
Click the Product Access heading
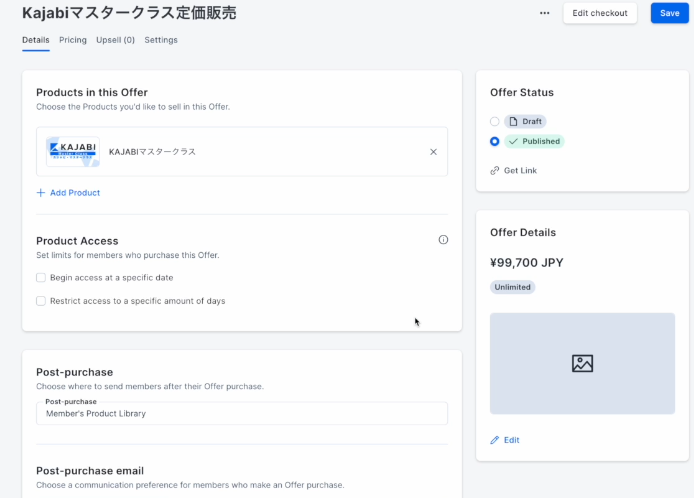(77, 241)
